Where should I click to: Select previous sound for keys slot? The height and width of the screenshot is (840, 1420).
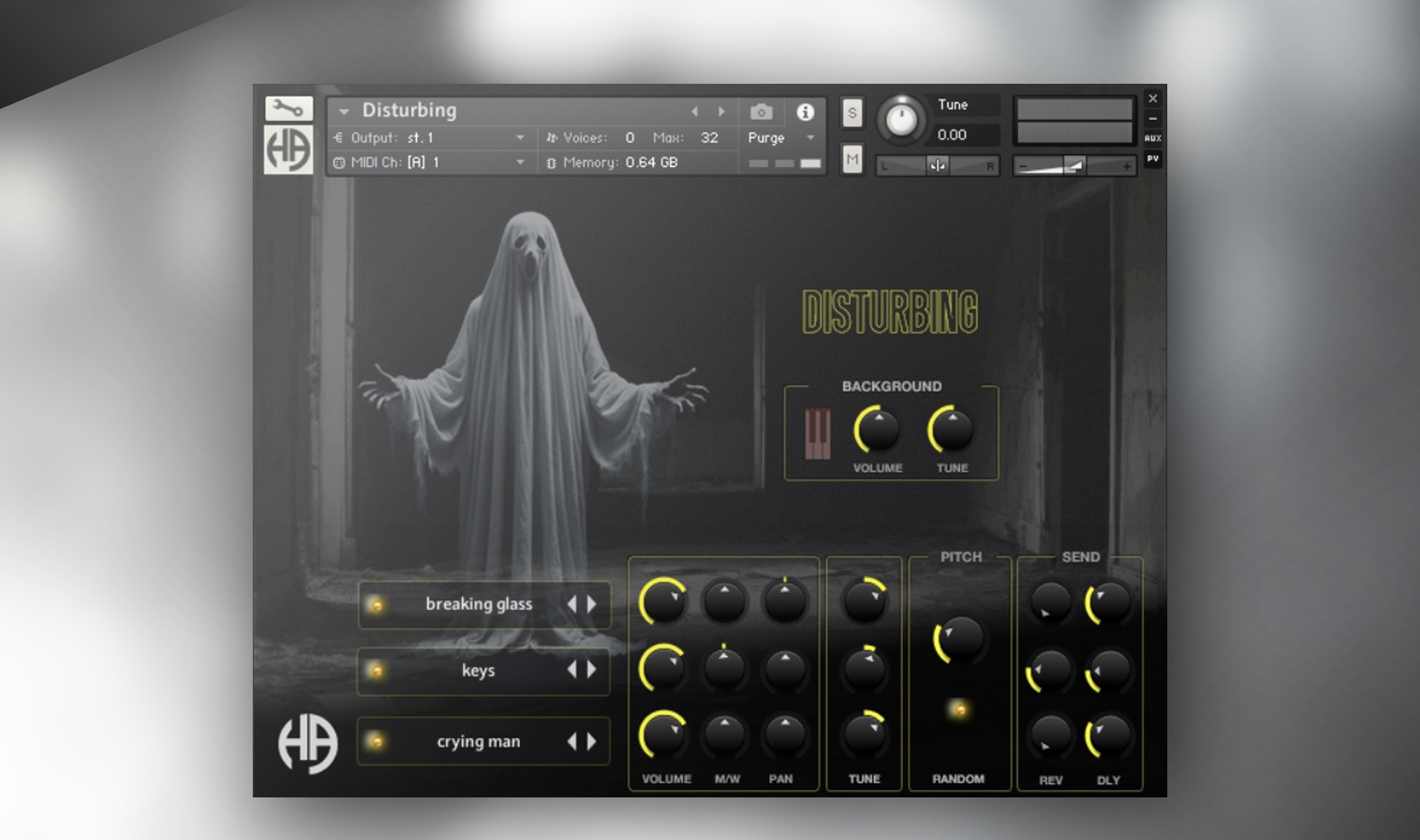572,670
